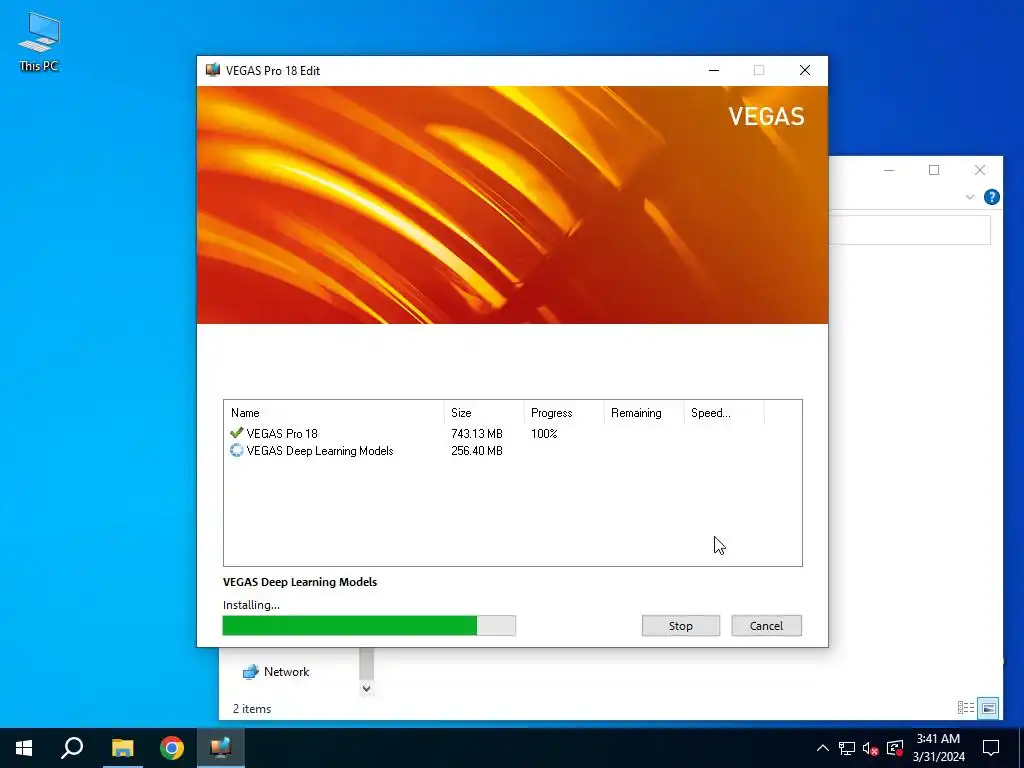Open the taskbar clock and date

pos(938,748)
